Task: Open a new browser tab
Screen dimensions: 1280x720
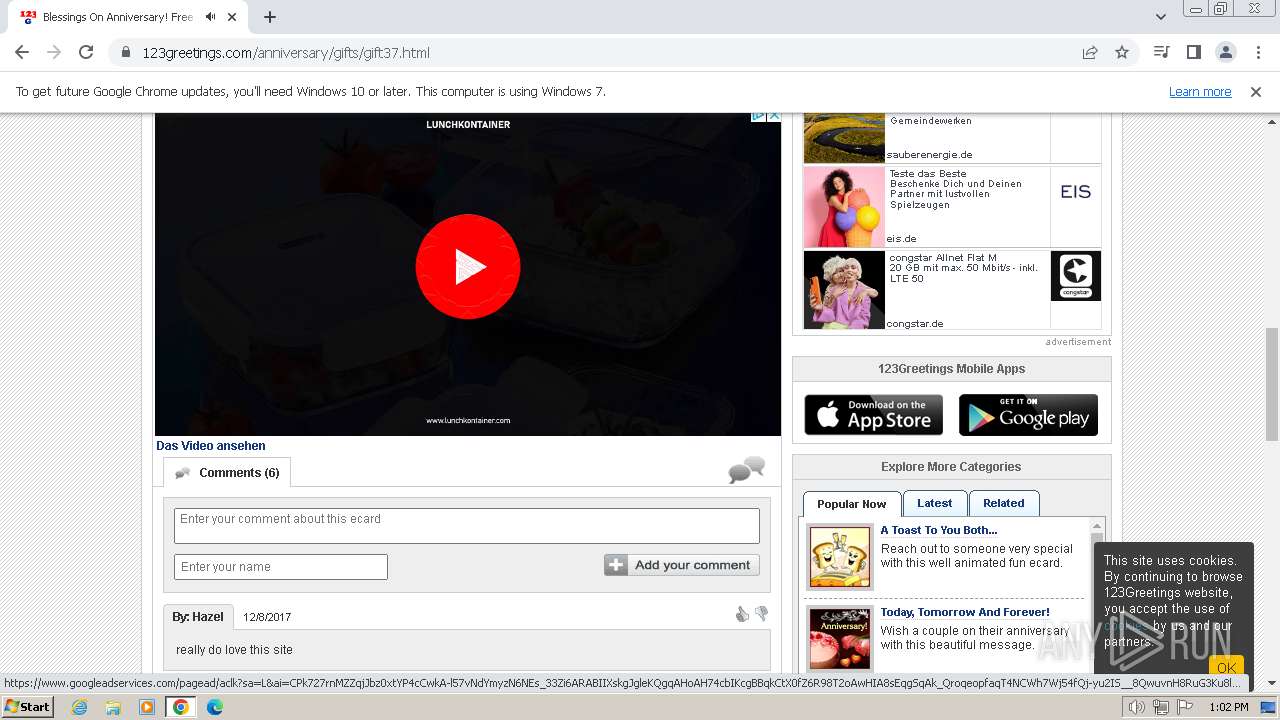Action: tap(270, 17)
